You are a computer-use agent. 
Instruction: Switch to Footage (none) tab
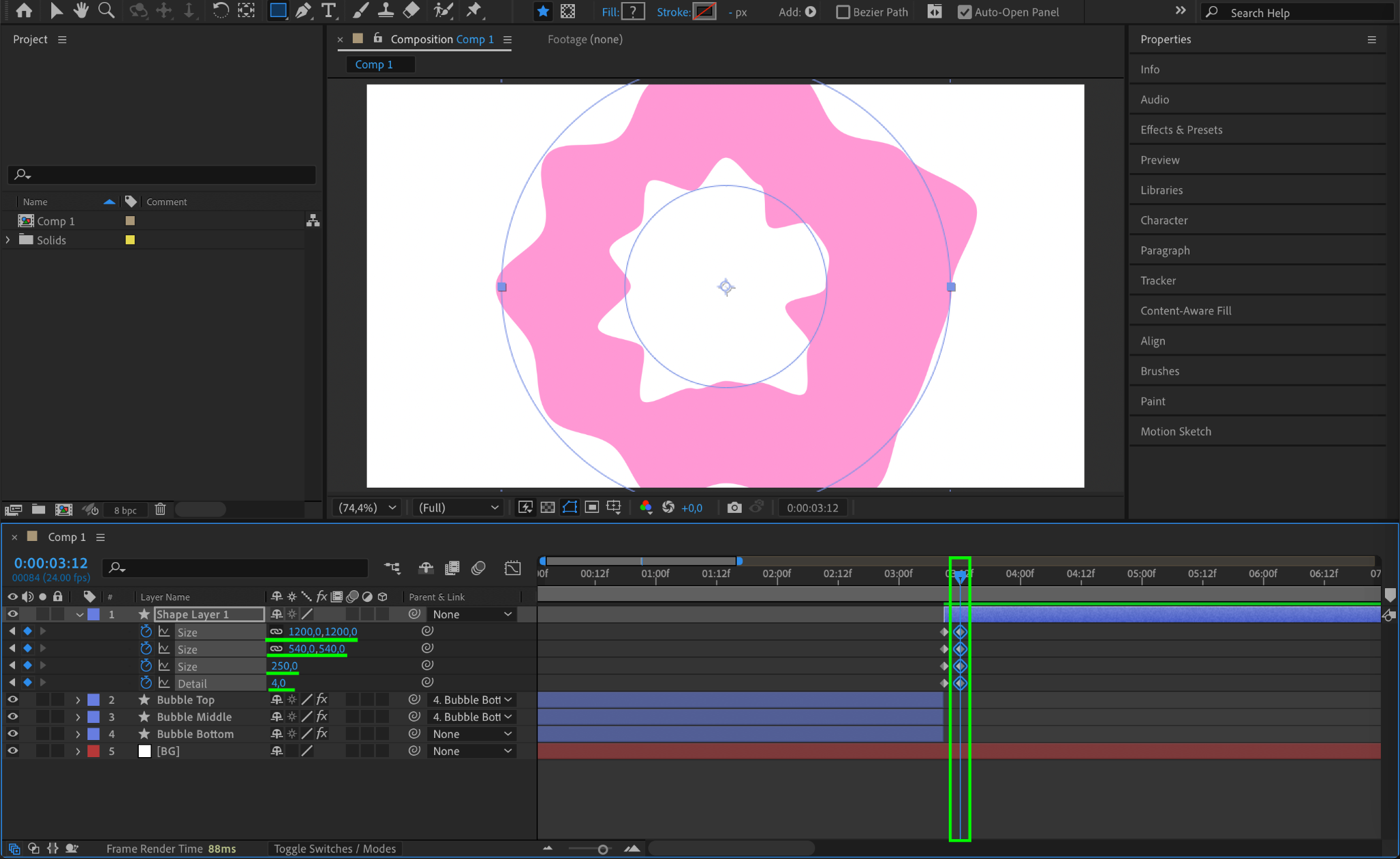pos(584,40)
